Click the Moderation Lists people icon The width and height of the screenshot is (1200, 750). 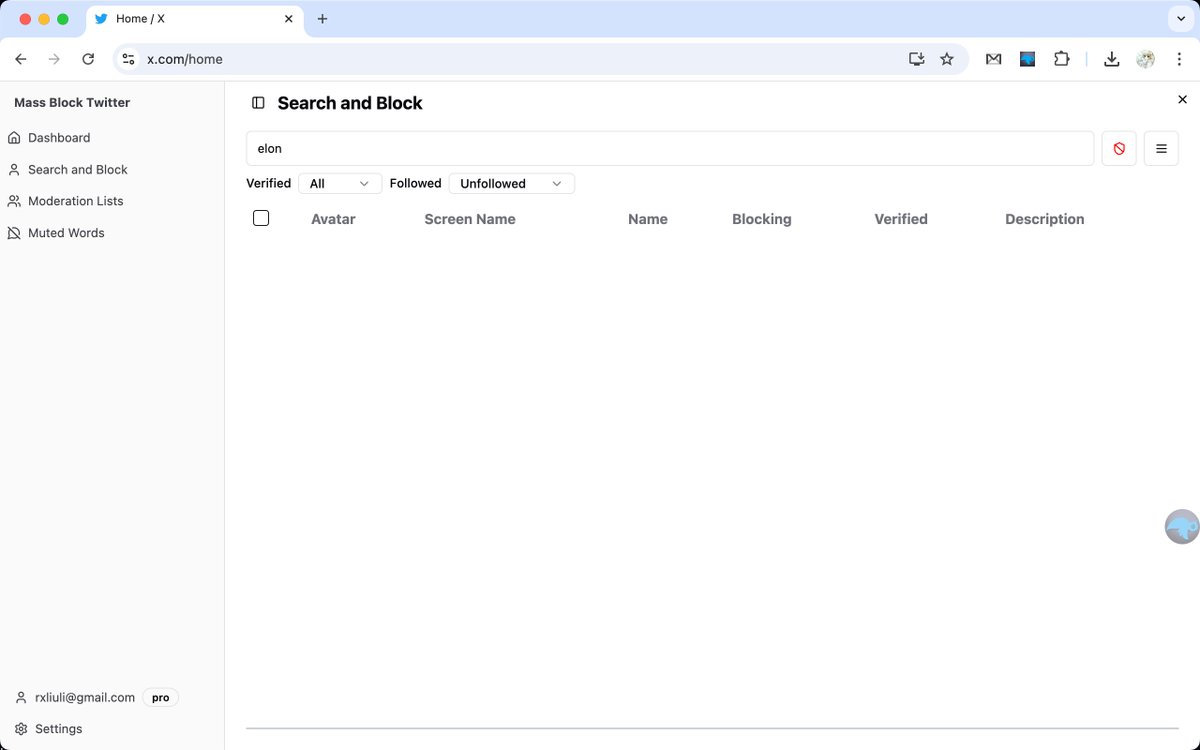pos(14,201)
